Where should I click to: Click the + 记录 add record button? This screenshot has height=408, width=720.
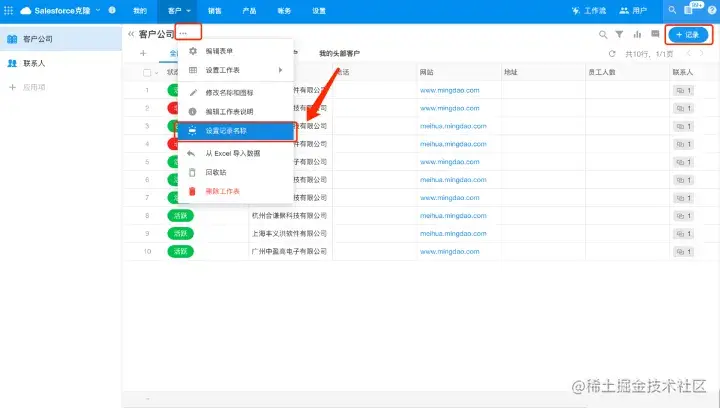(x=688, y=34)
